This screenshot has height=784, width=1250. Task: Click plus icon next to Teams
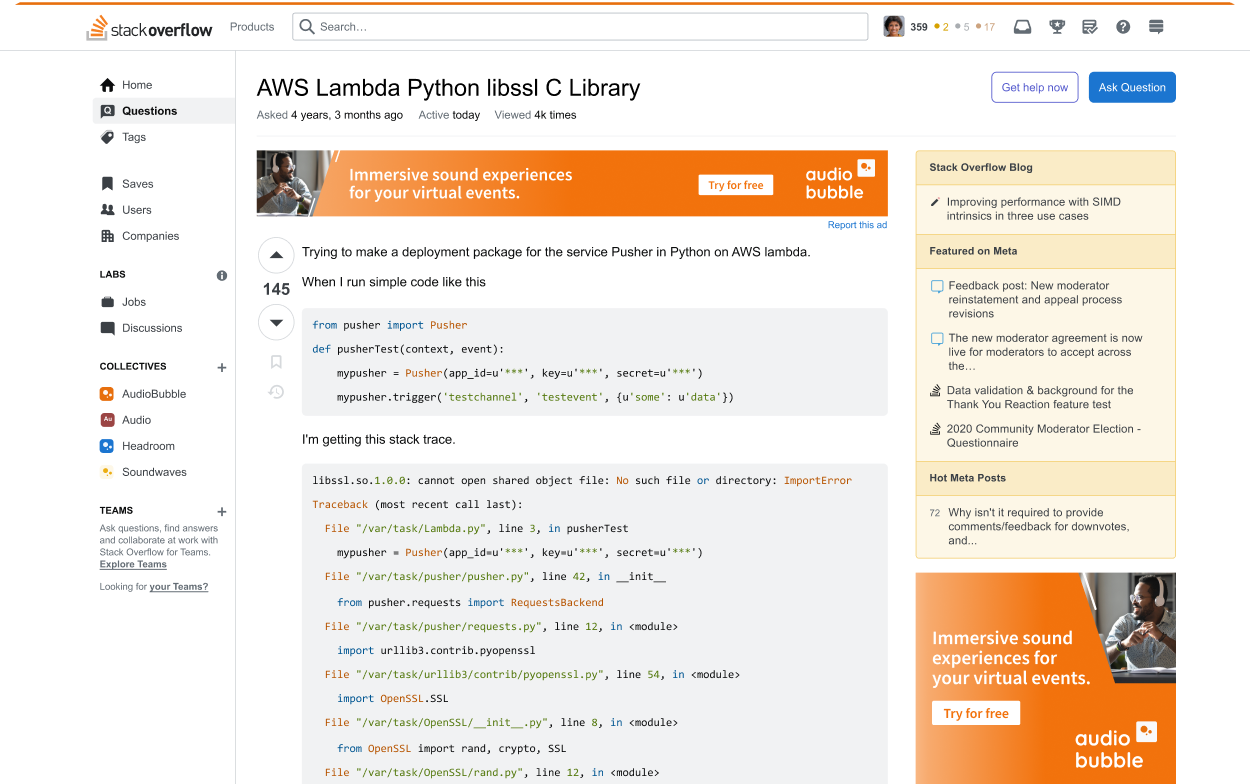(222, 512)
